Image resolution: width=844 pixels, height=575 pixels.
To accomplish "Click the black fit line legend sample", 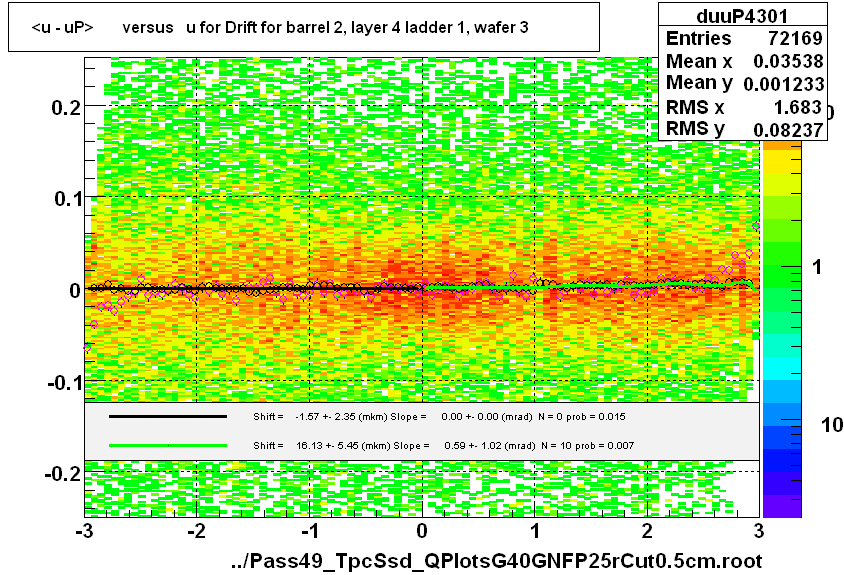I will pos(168,416).
